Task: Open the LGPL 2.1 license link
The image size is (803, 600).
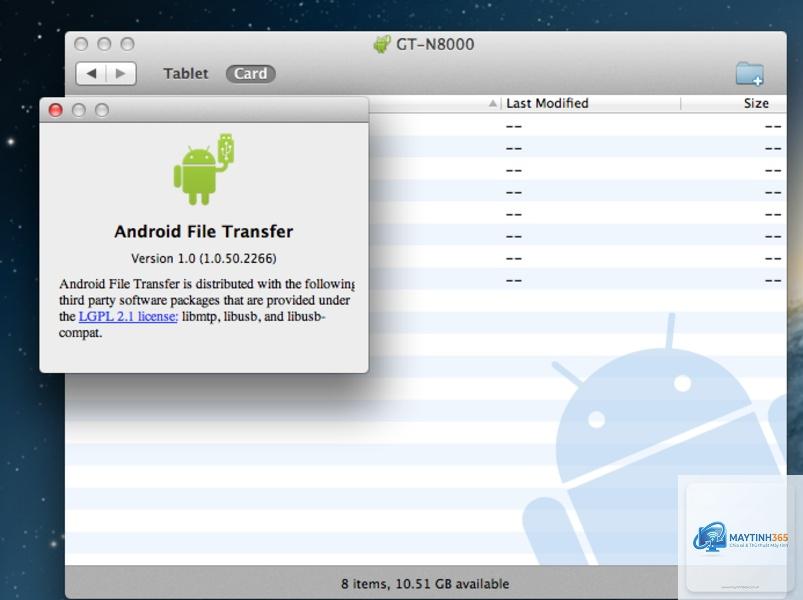Action: coord(128,316)
